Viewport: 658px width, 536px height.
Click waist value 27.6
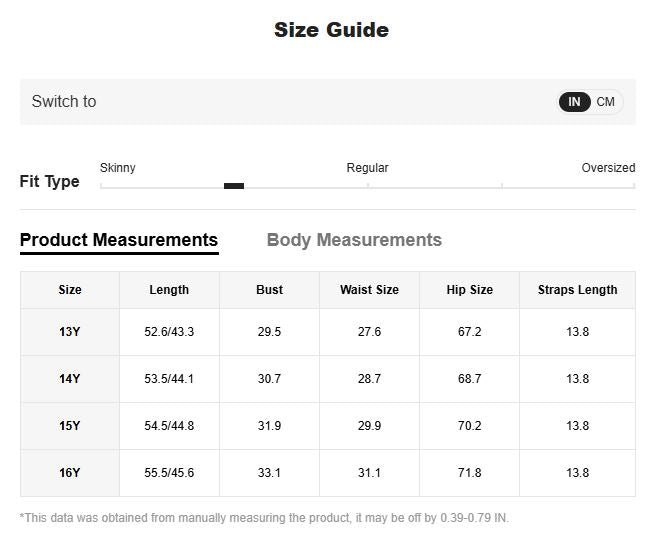pyautogui.click(x=369, y=332)
